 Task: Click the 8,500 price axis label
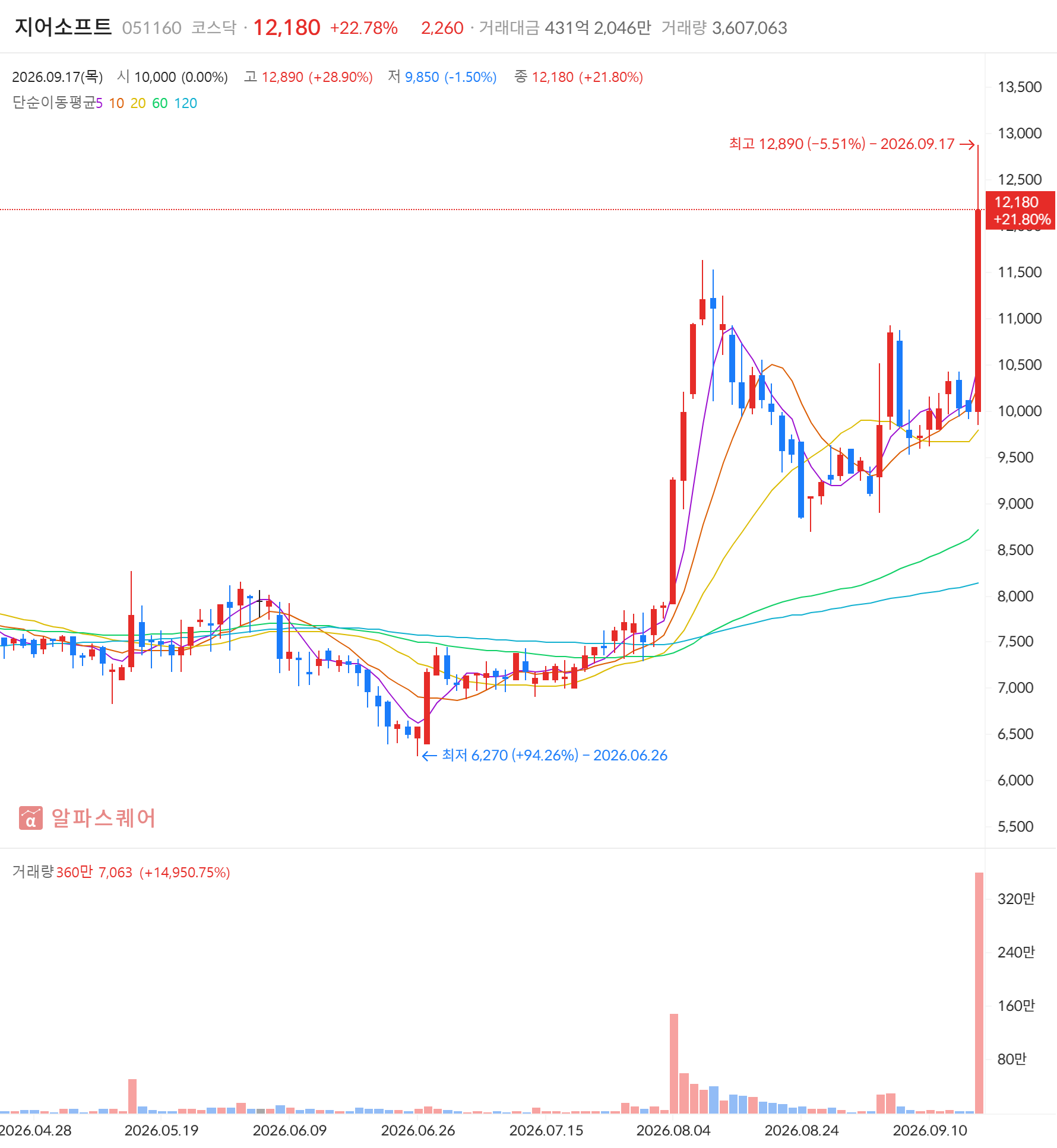(1015, 550)
